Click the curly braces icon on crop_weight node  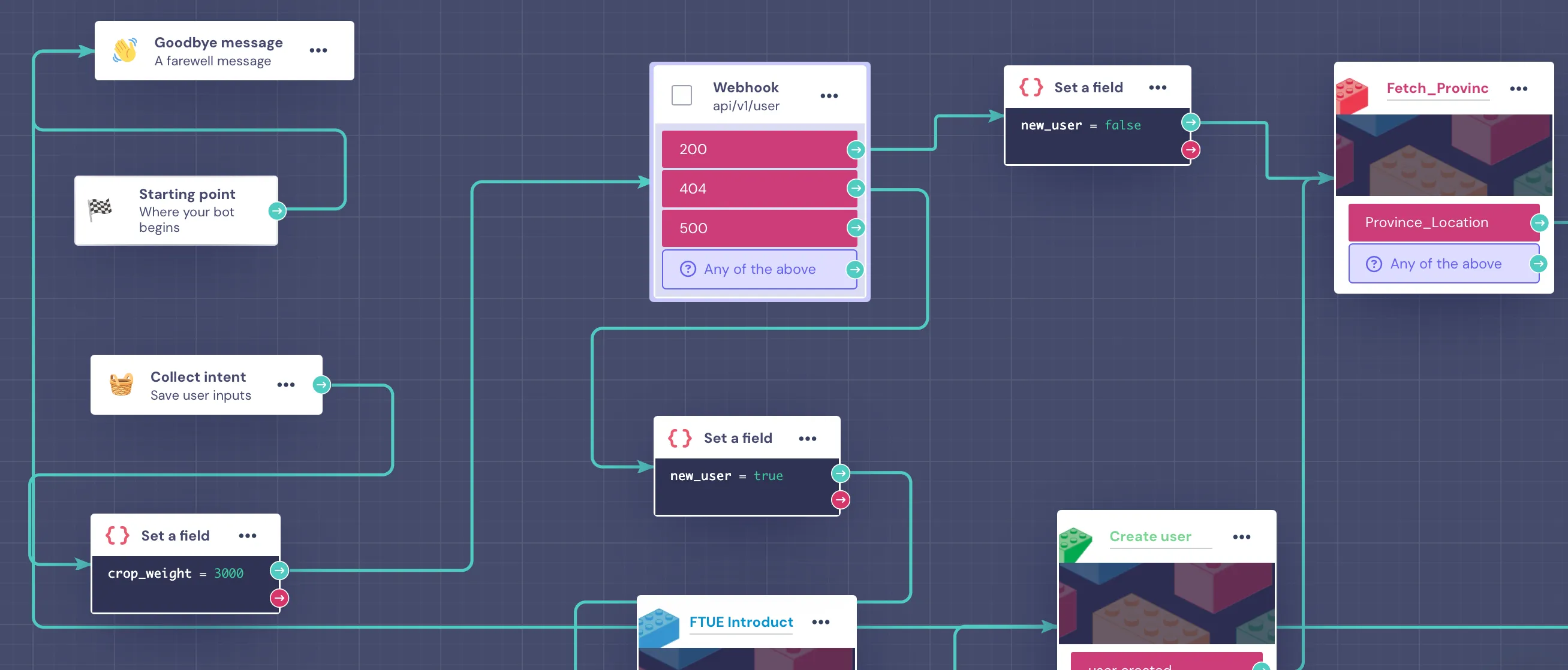click(x=116, y=536)
